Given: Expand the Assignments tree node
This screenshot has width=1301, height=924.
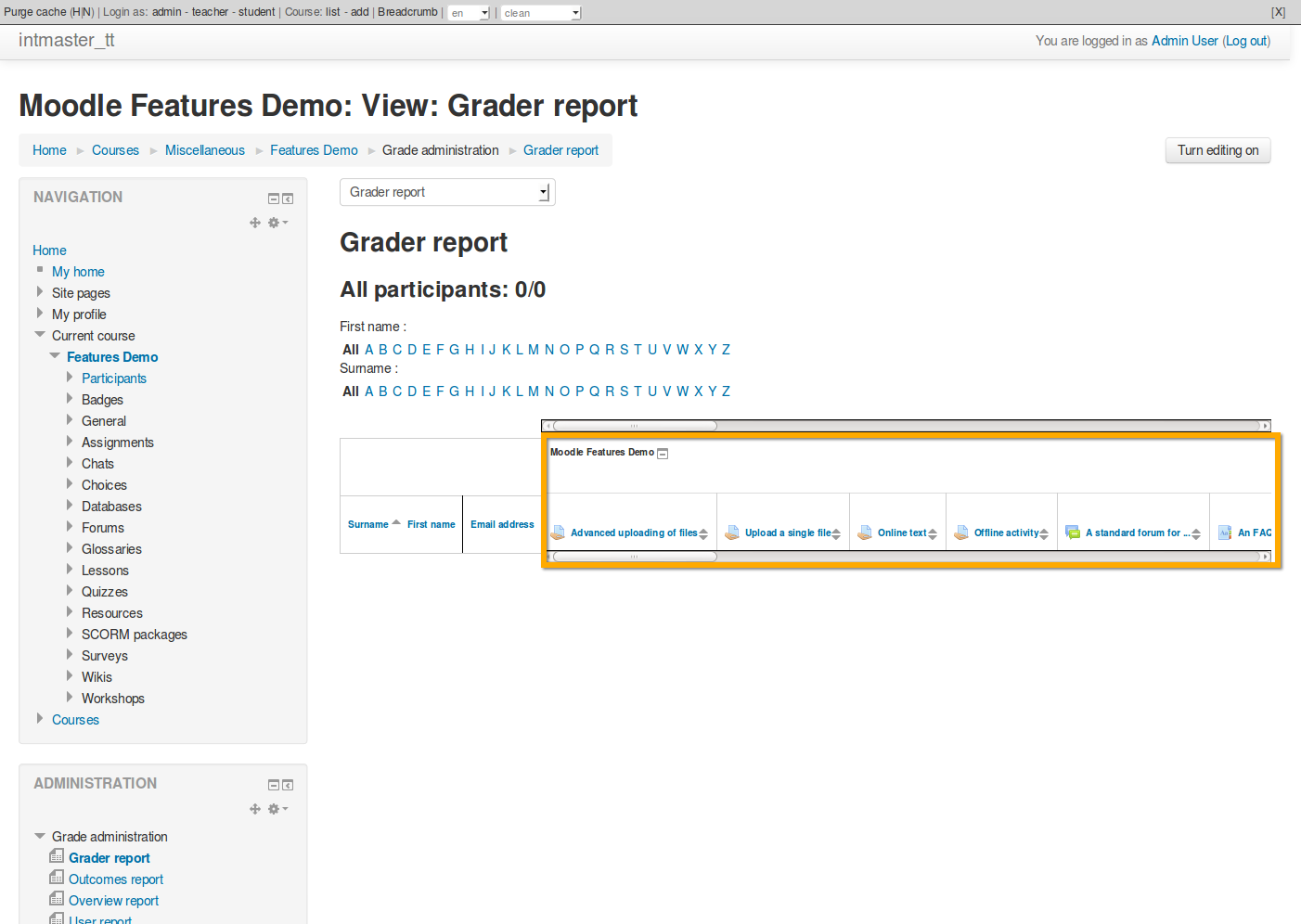Looking at the screenshot, I should (70, 442).
